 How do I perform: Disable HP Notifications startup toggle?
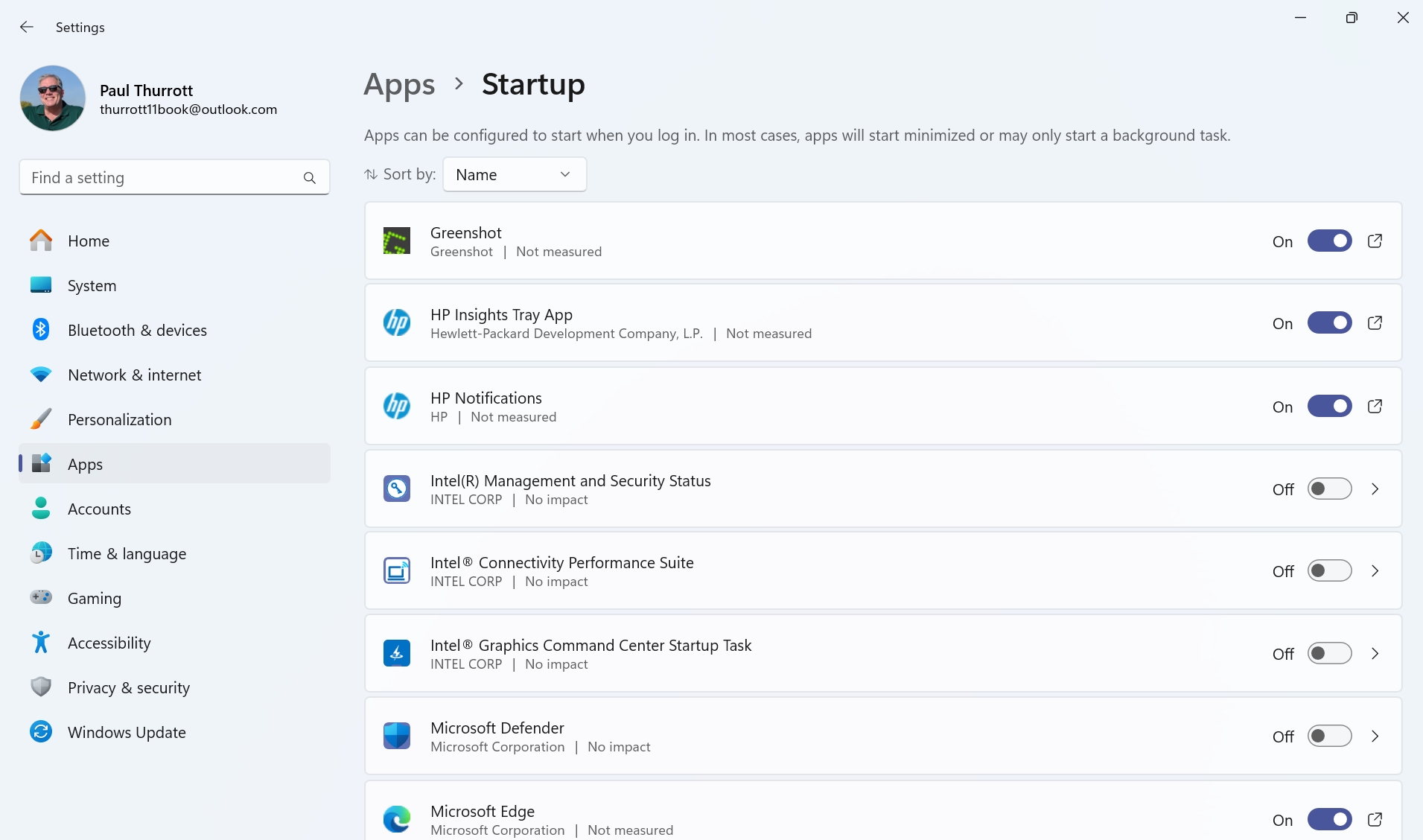click(x=1329, y=407)
